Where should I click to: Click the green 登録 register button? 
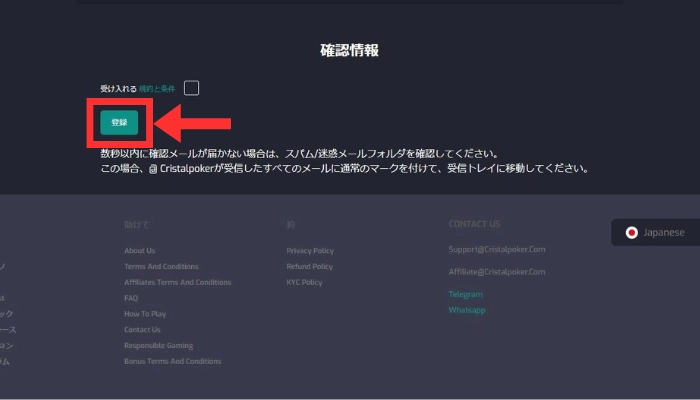point(119,122)
